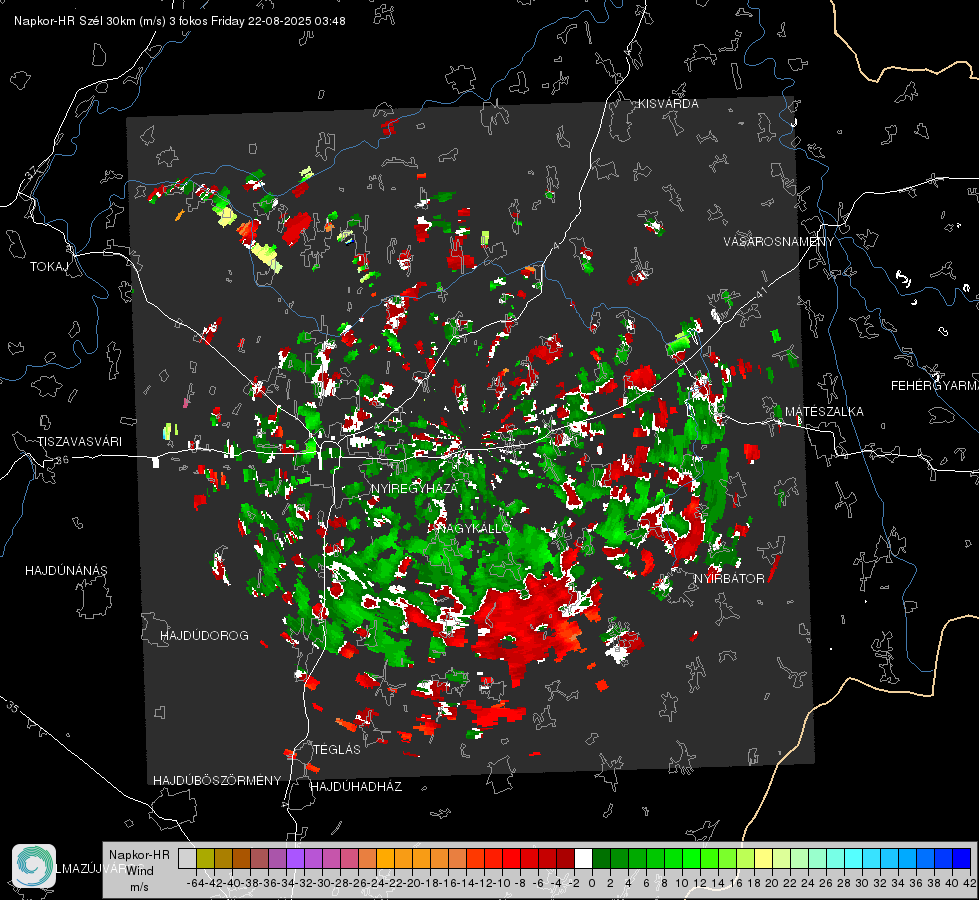Select the KISVARDA label on the map
This screenshot has height=900, width=979.
coord(668,104)
